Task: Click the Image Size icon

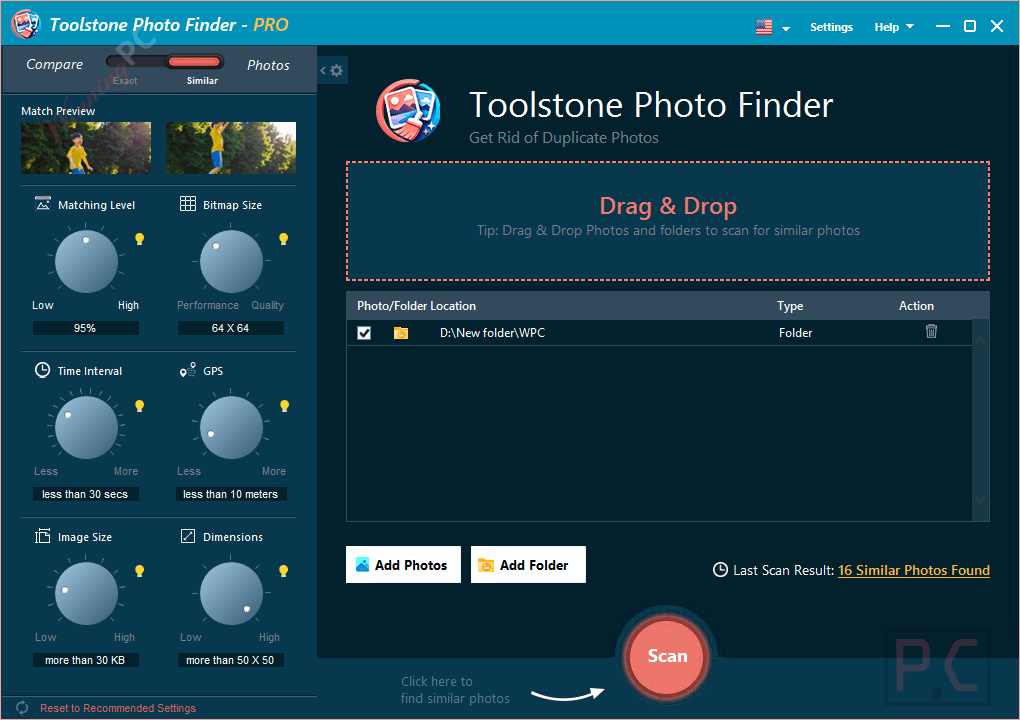Action: click(42, 536)
